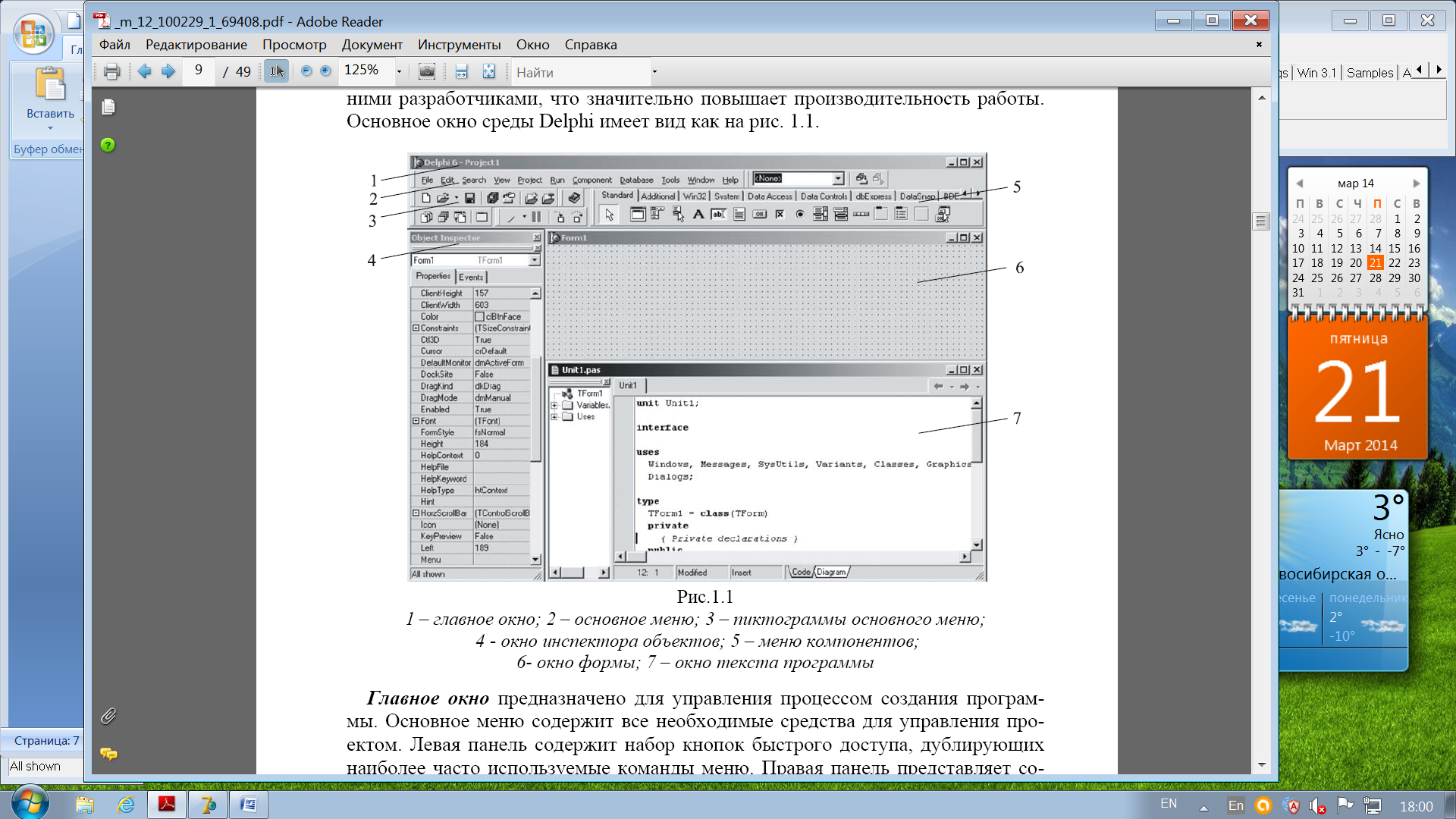Open the Find options dropdown arrow

pyautogui.click(x=654, y=72)
